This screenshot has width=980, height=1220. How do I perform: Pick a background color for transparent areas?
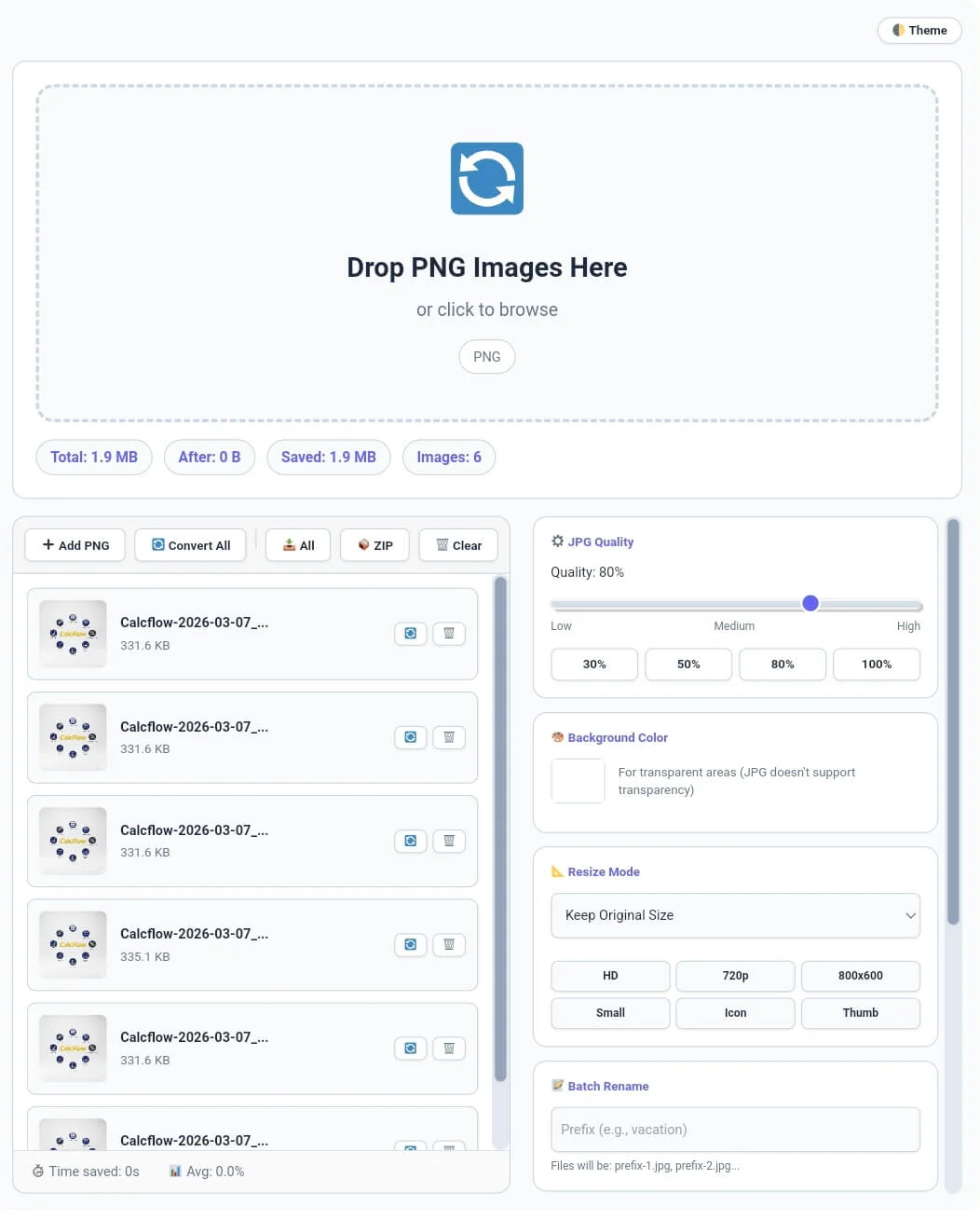578,781
